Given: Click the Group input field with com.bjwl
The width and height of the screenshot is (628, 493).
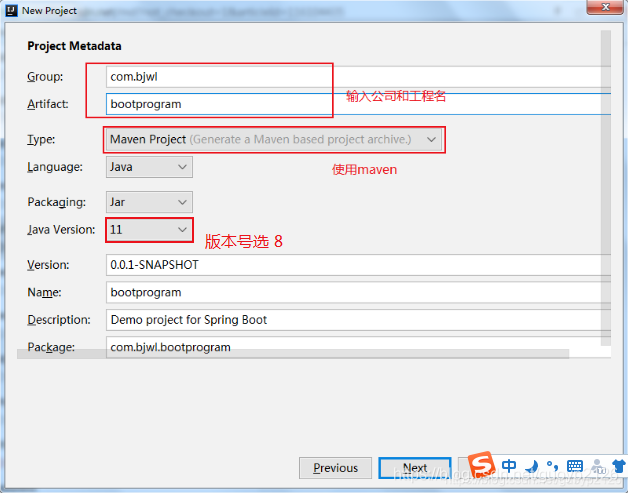Looking at the screenshot, I should tap(358, 76).
